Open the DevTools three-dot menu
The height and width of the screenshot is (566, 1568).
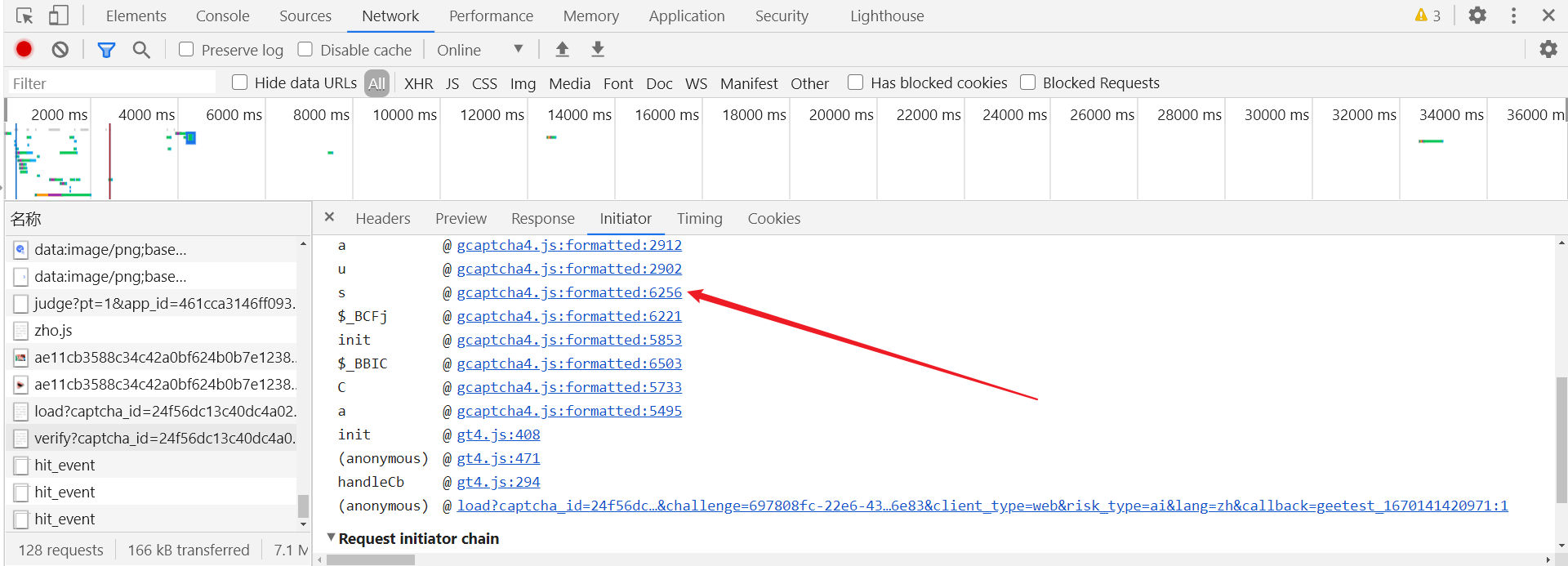click(1513, 16)
